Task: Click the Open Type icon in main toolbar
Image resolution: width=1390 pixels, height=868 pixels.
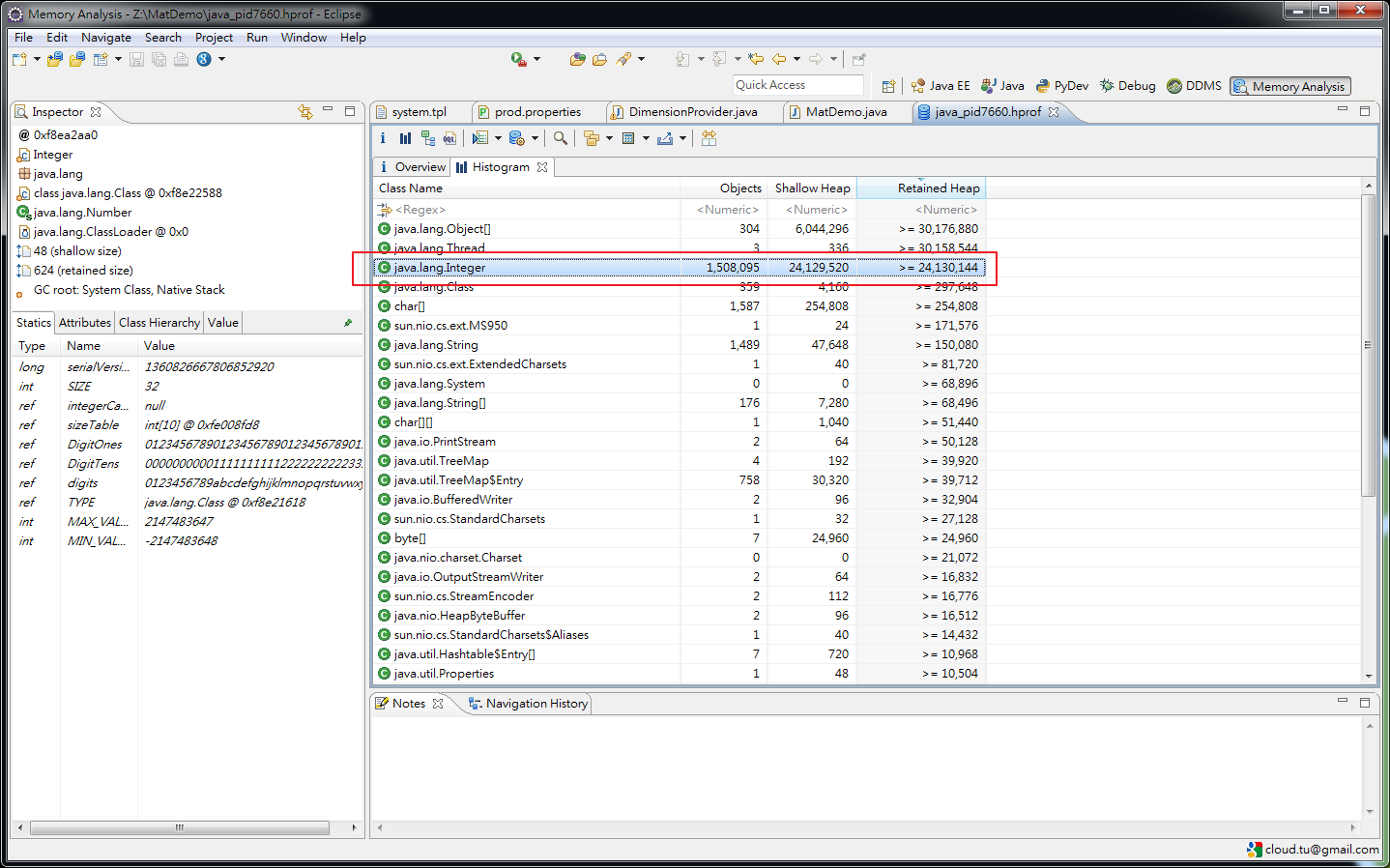Action: pyautogui.click(x=577, y=59)
